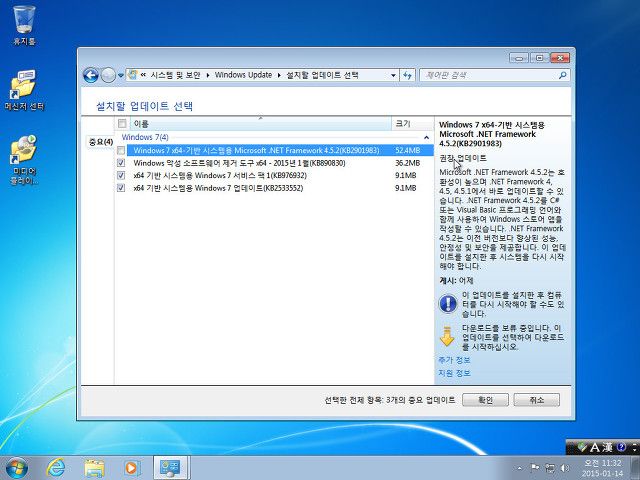
Task: Uncheck the Windows 7 Service Pack 1 update
Action: [121, 176]
